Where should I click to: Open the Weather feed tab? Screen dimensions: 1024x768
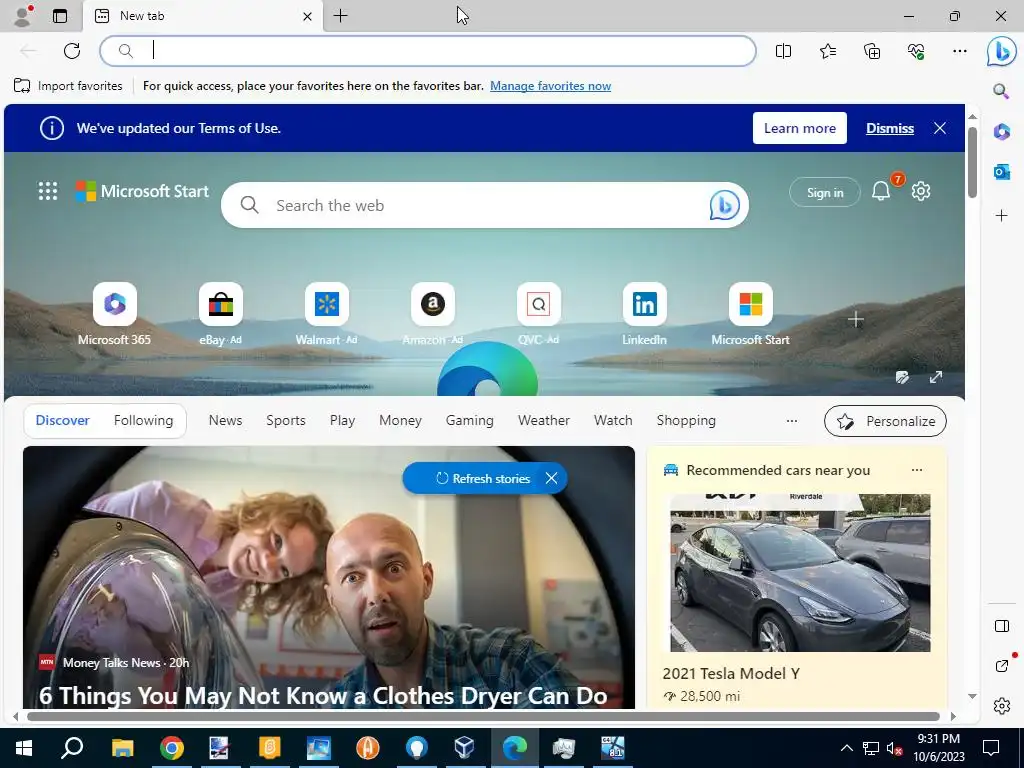[543, 421]
